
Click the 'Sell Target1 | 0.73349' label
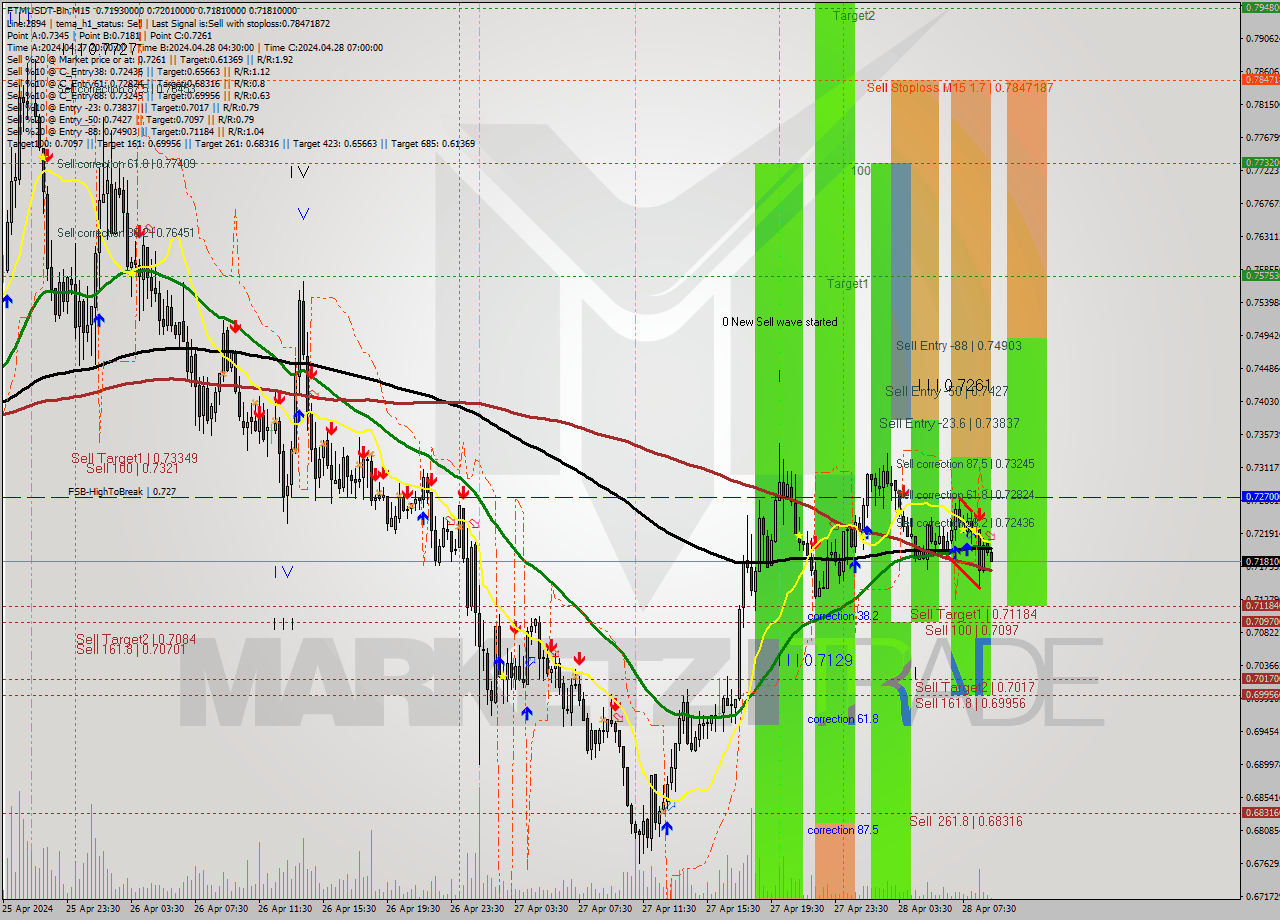pos(134,459)
